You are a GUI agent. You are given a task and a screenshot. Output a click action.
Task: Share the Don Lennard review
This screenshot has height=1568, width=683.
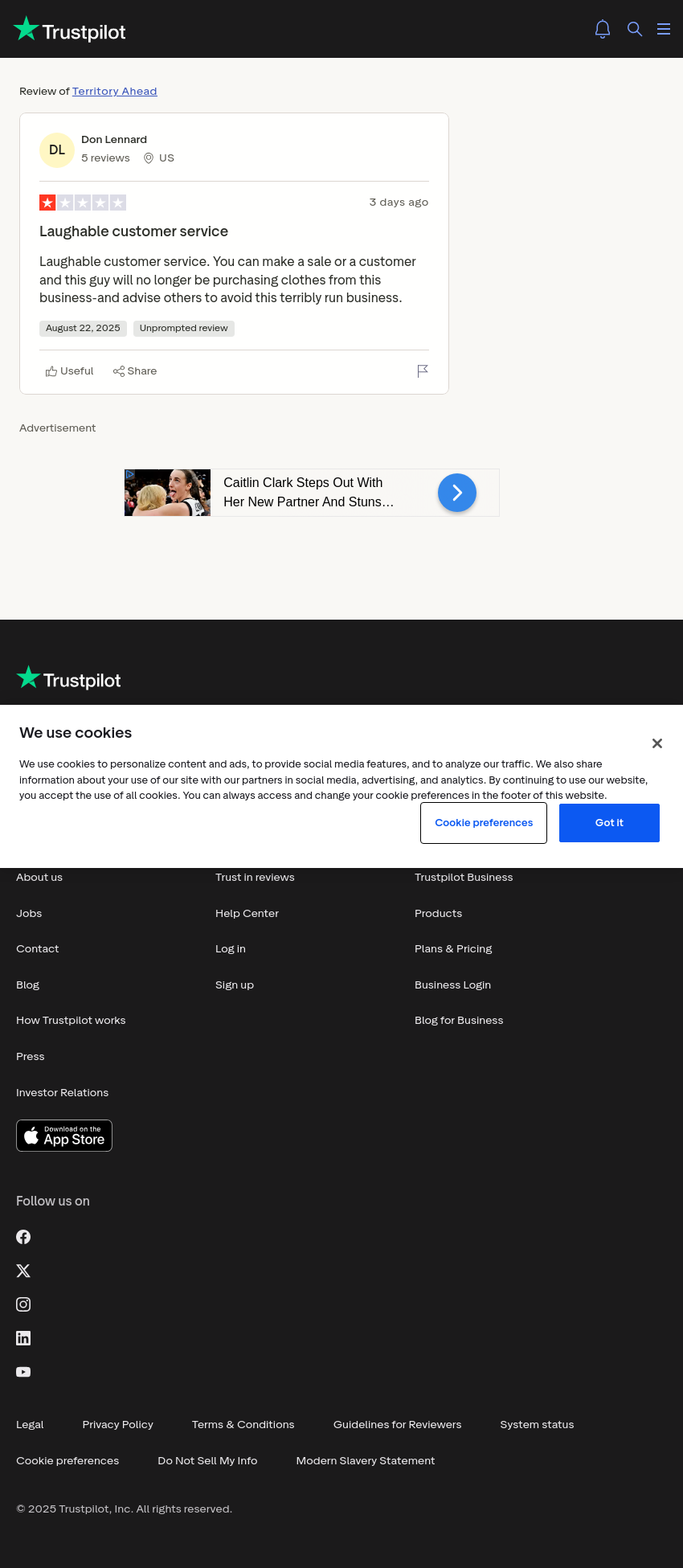(135, 371)
